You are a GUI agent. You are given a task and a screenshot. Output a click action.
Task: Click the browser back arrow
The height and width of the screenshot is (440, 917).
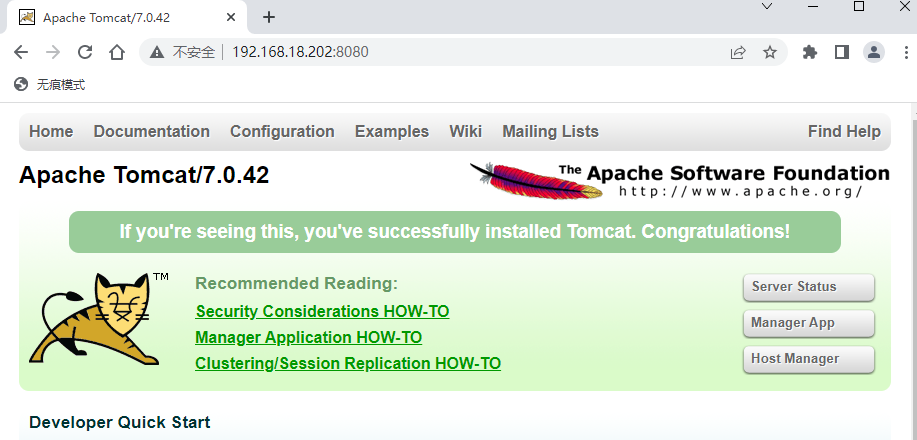tap(21, 52)
